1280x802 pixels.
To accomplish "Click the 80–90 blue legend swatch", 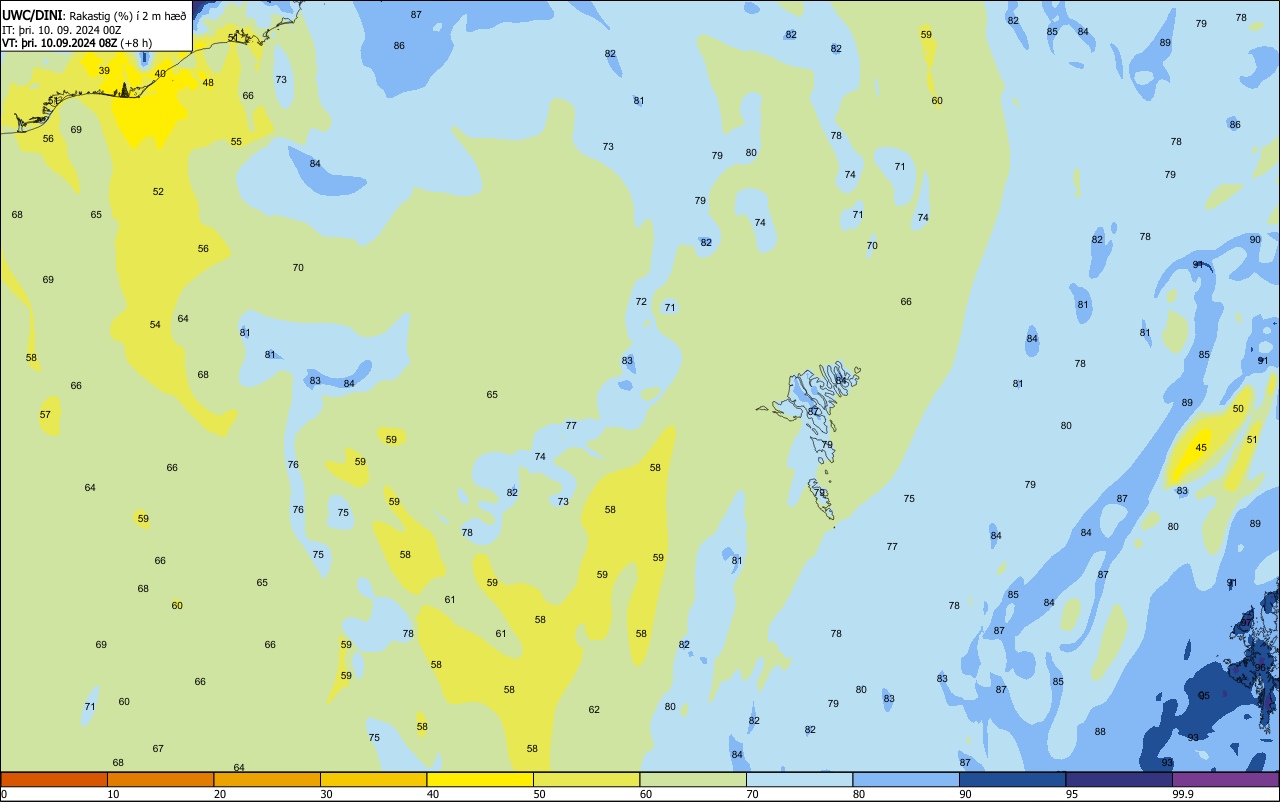I will 906,779.
